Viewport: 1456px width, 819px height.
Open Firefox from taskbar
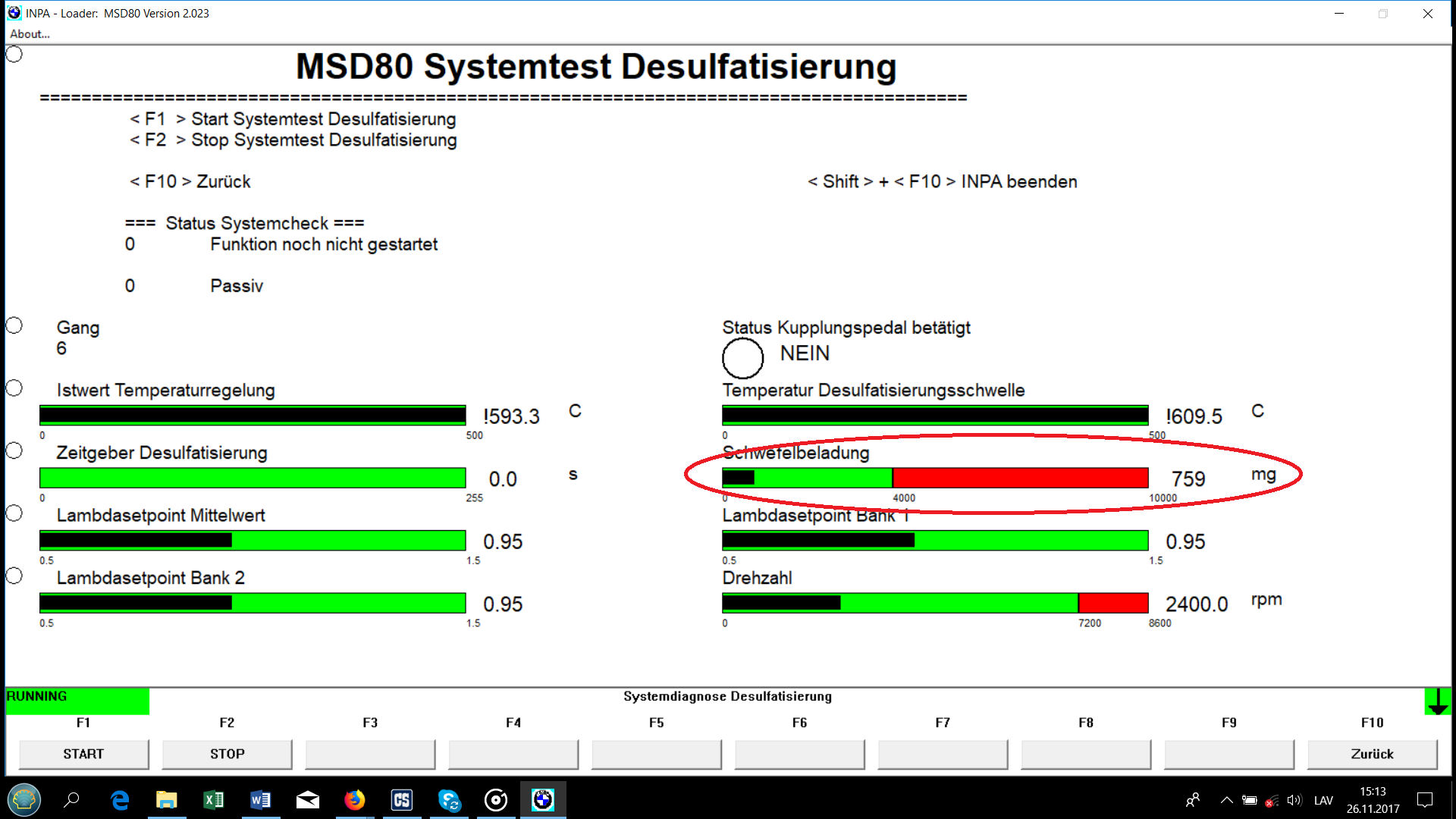pos(354,799)
